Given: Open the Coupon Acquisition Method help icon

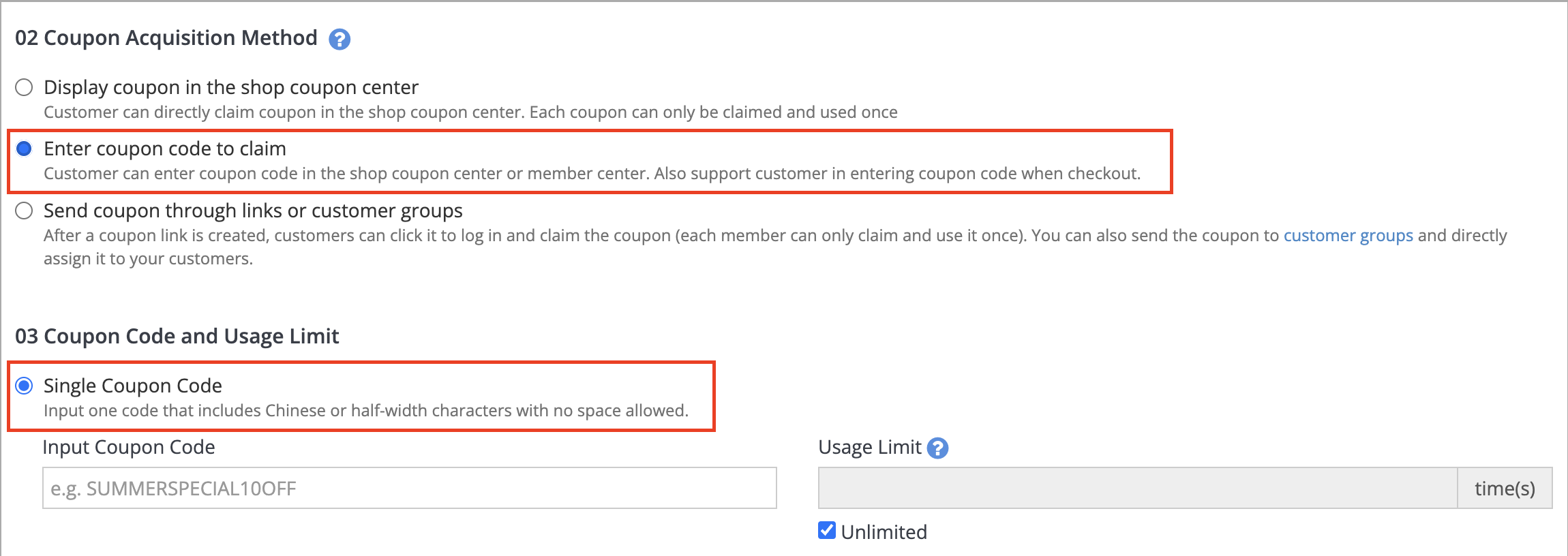Looking at the screenshot, I should [340, 40].
